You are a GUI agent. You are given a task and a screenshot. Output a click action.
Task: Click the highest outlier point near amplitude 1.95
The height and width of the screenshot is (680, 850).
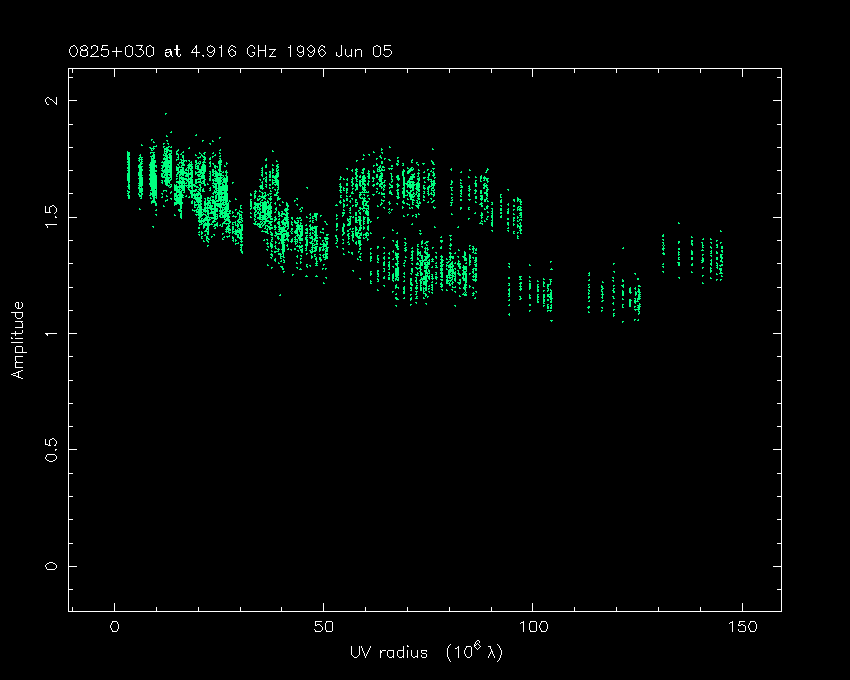(x=166, y=114)
